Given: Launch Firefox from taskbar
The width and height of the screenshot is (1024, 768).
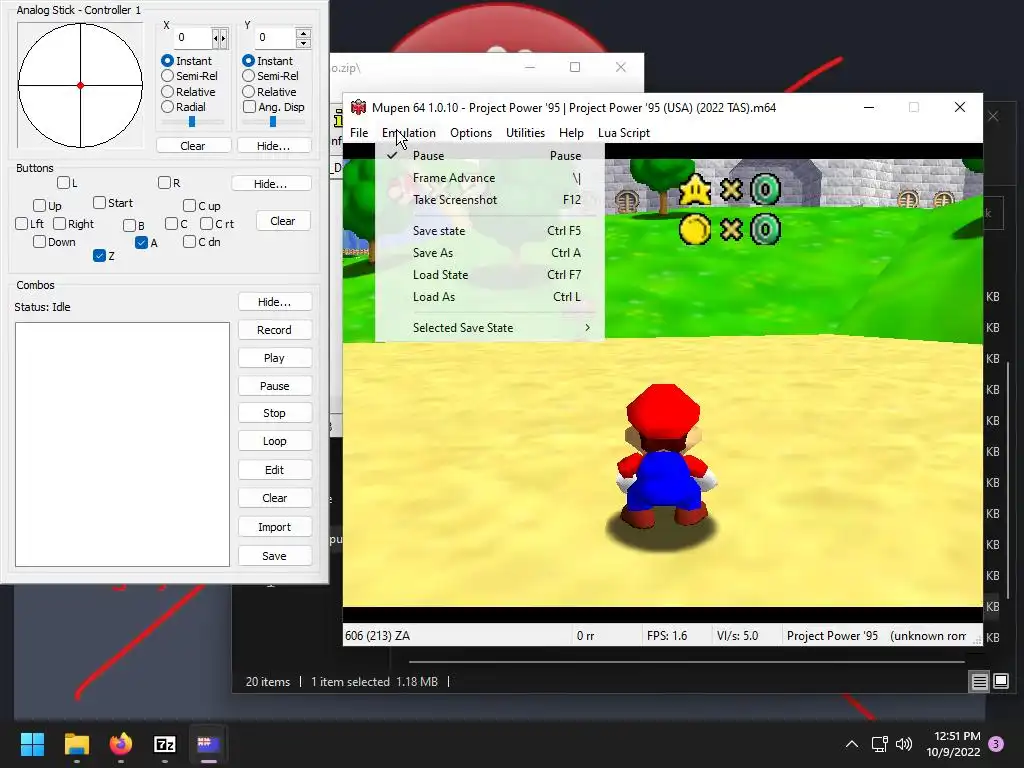Looking at the screenshot, I should (x=121, y=744).
